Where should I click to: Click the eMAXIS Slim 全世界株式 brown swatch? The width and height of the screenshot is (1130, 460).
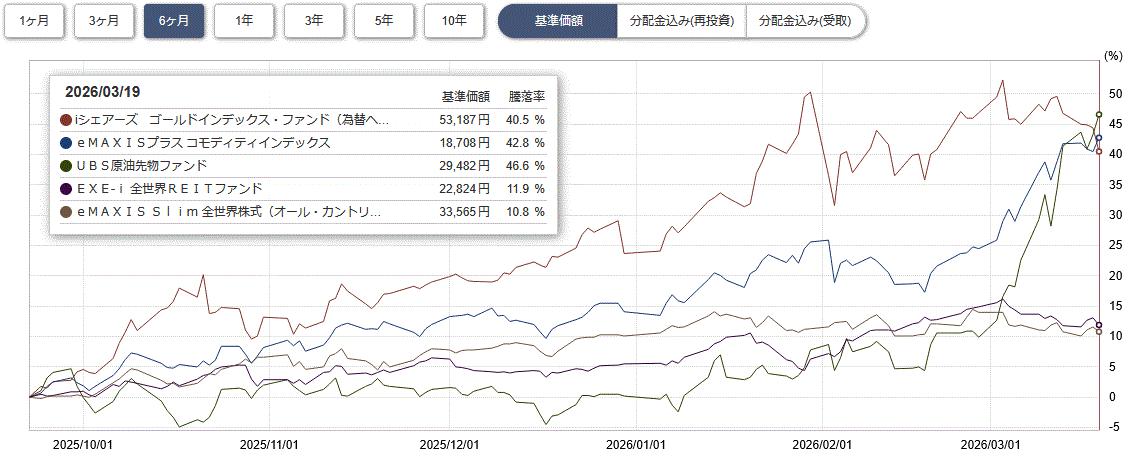click(67, 212)
